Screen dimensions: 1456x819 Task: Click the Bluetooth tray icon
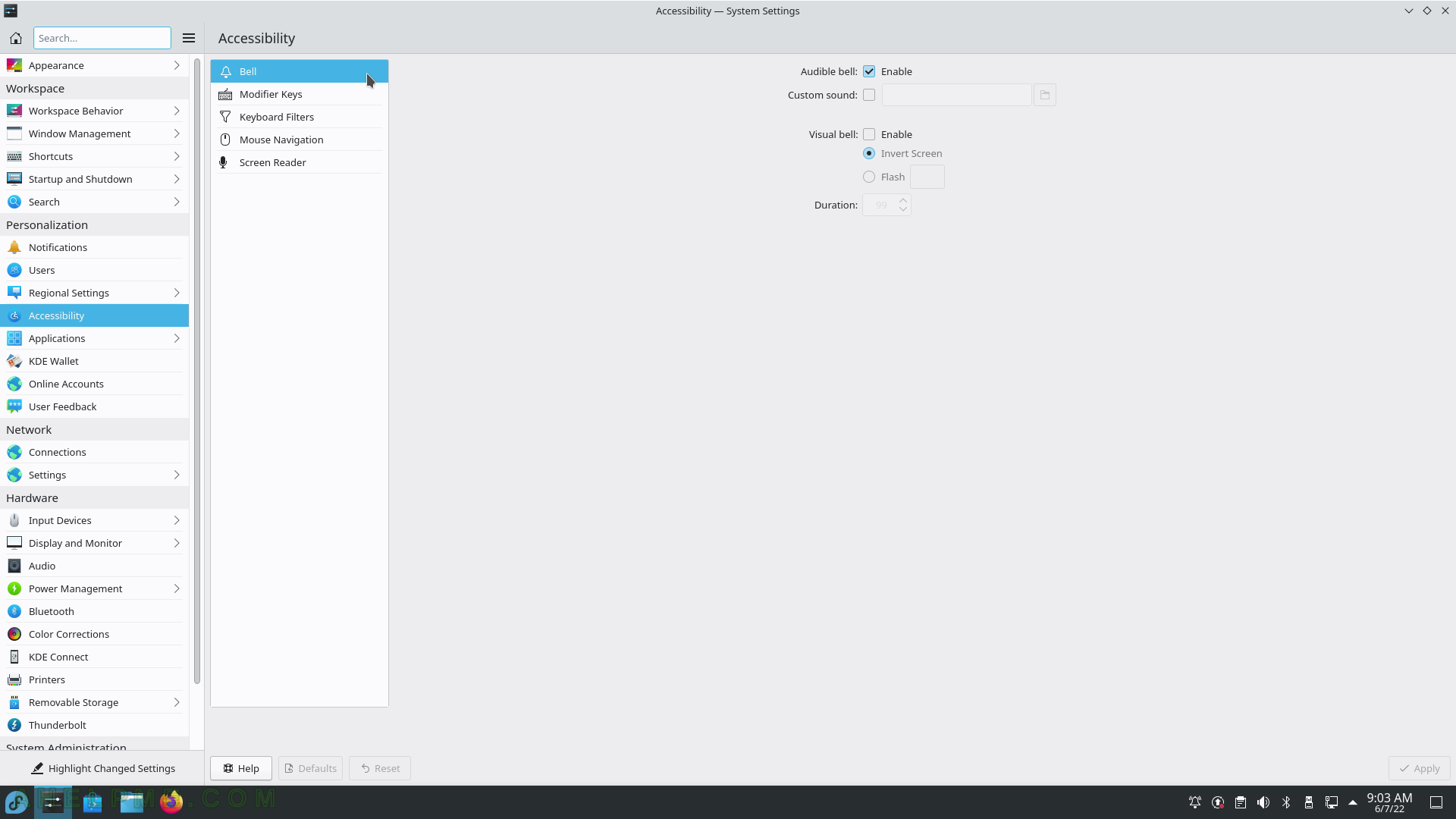1286,802
